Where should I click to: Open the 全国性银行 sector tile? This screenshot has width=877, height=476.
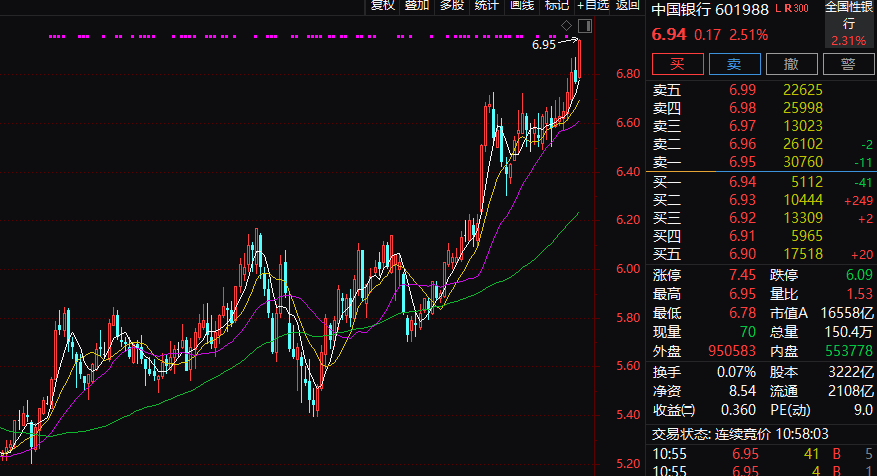tap(849, 23)
